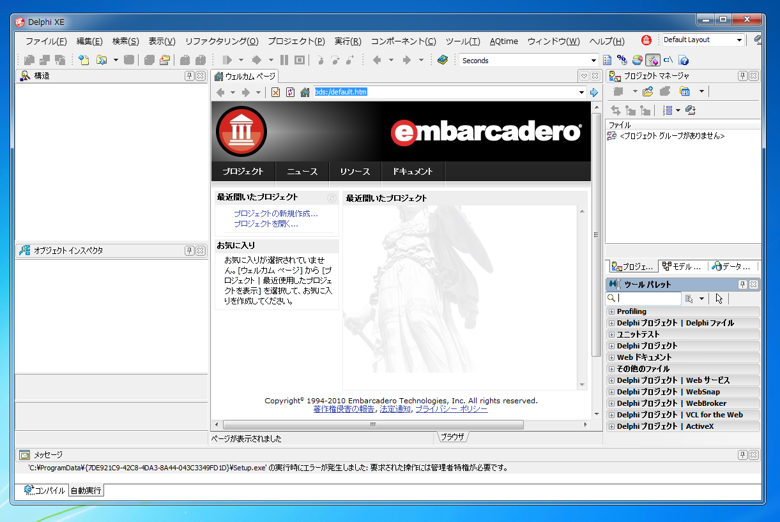Click the ニュース navigation button
Image resolution: width=780 pixels, height=522 pixels.
tap(302, 171)
